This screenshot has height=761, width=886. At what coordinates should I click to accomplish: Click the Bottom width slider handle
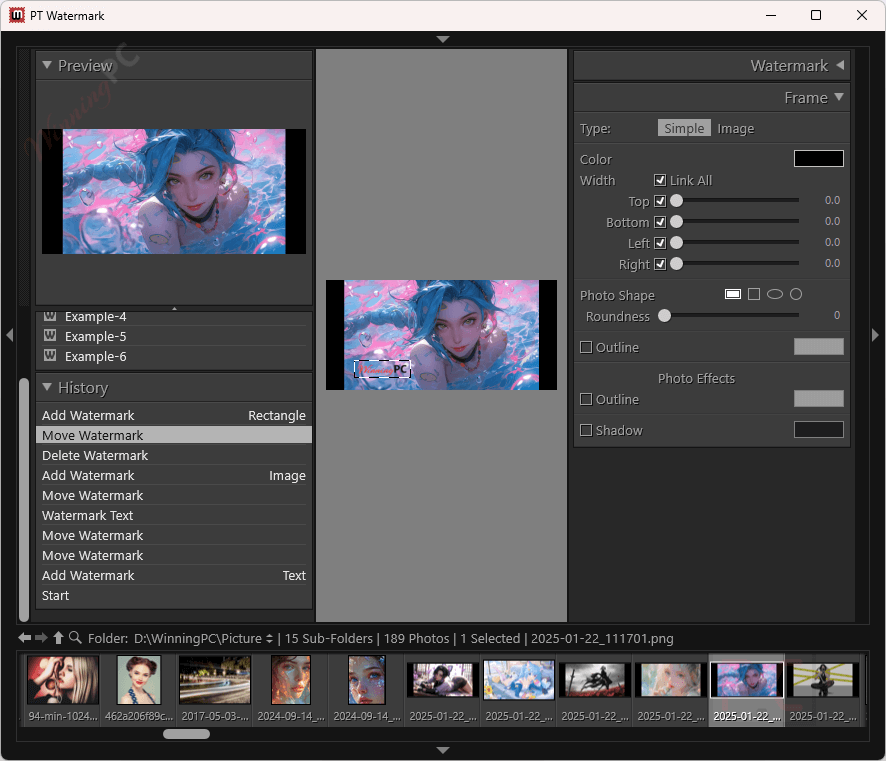pos(676,221)
